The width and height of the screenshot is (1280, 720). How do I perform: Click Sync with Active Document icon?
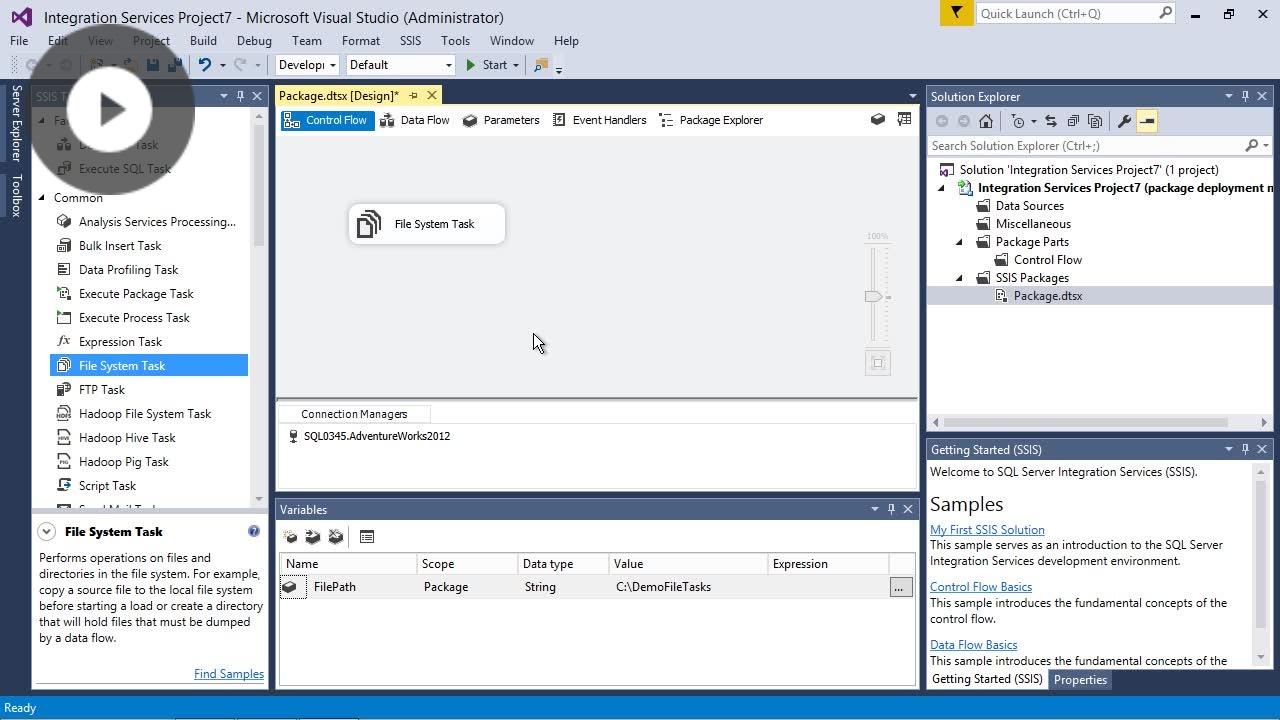pos(1051,121)
